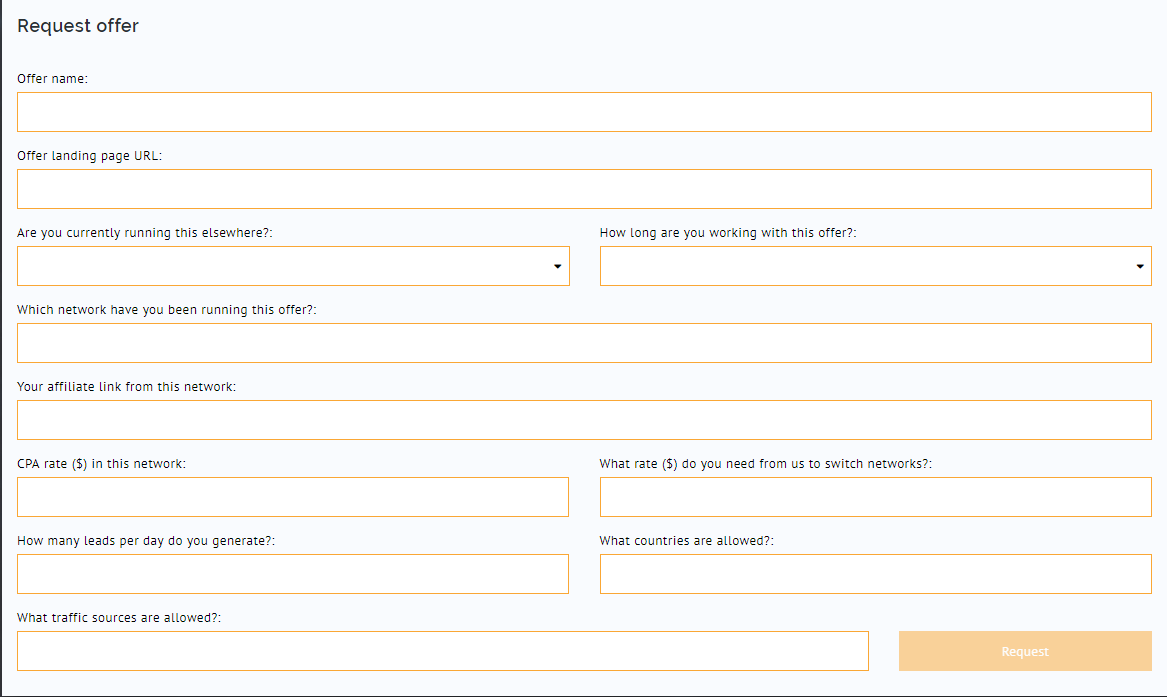Screen dimensions: 1167x697
Task: Click the 'How long are you working with this offer?:' label
Action: [728, 233]
